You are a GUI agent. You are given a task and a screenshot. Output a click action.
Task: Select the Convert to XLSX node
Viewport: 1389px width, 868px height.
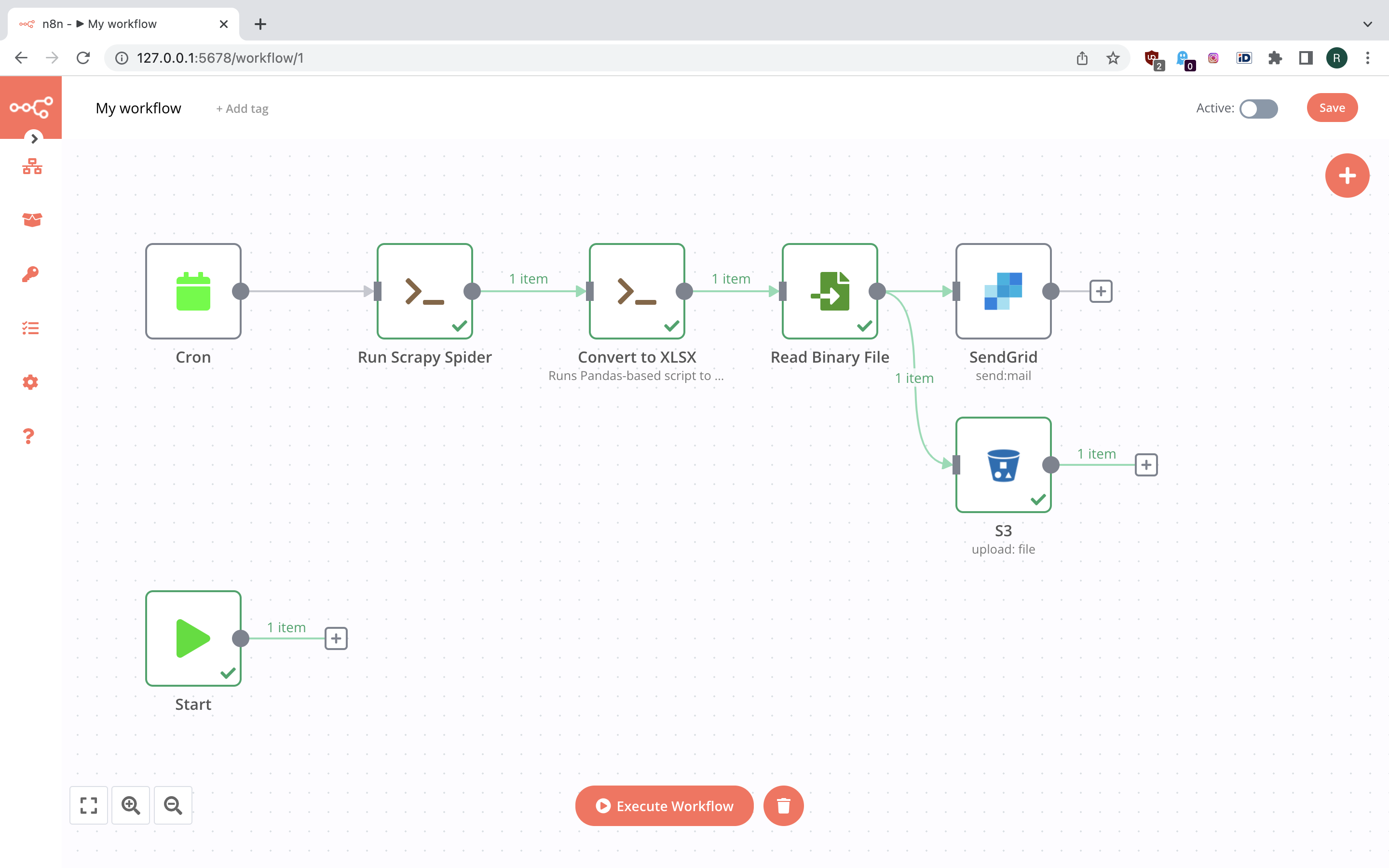point(637,291)
